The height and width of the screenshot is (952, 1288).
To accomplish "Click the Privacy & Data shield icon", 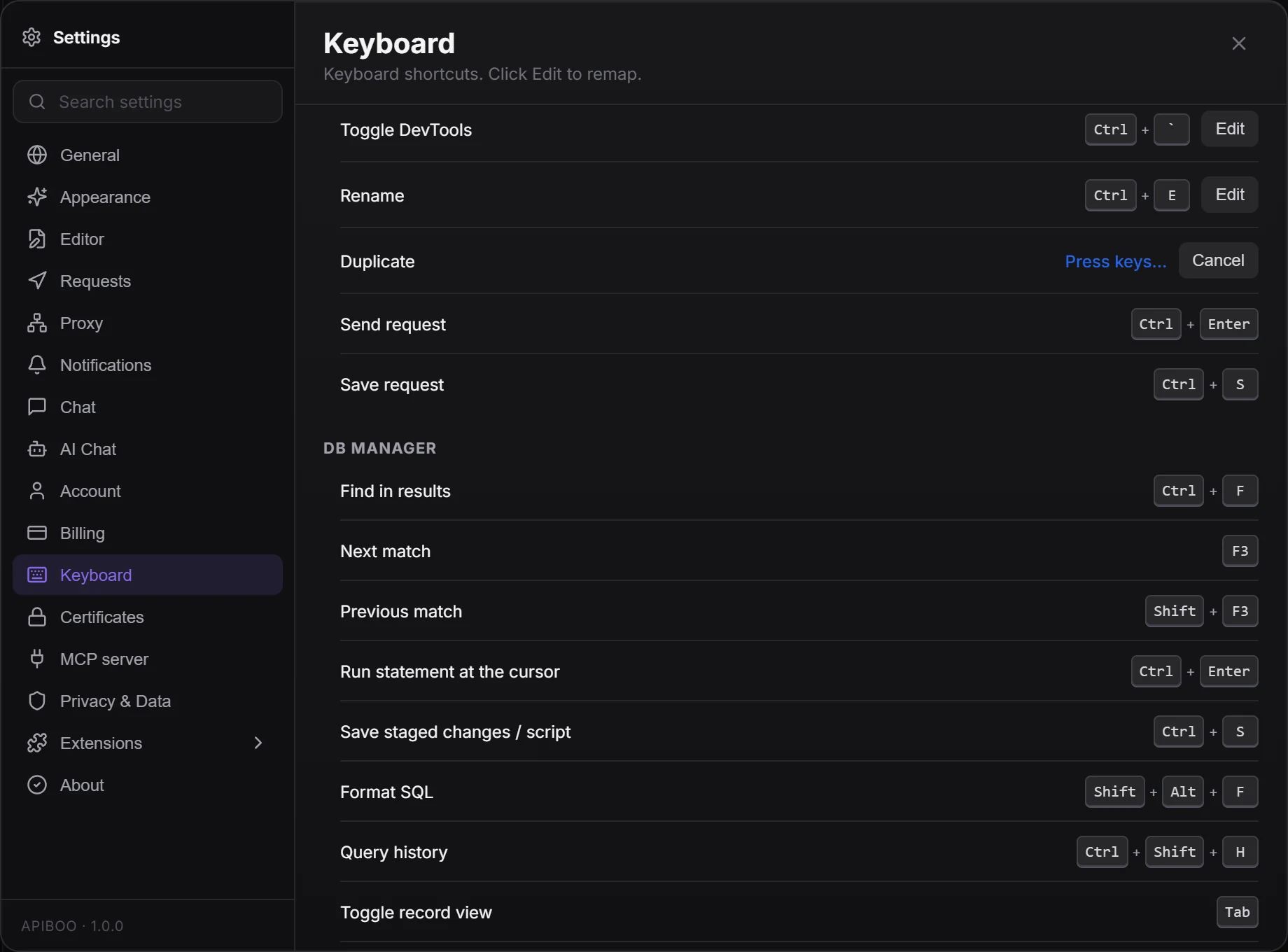I will tap(37, 701).
